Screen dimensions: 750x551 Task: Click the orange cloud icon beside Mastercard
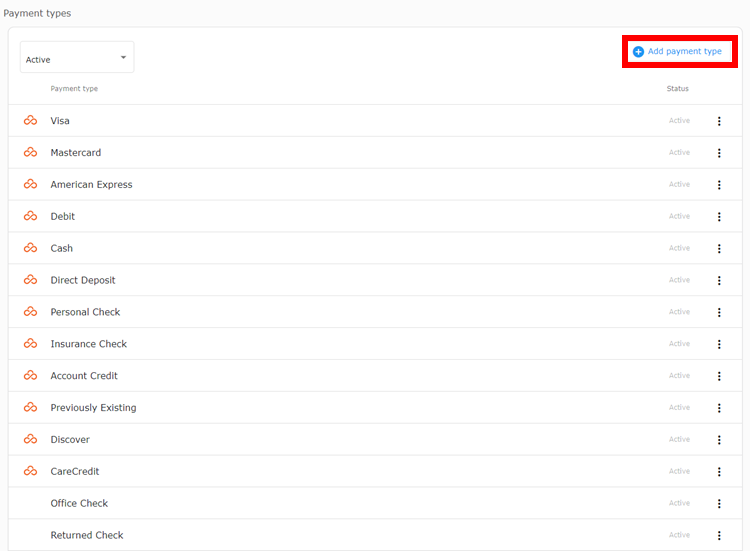tap(30, 152)
